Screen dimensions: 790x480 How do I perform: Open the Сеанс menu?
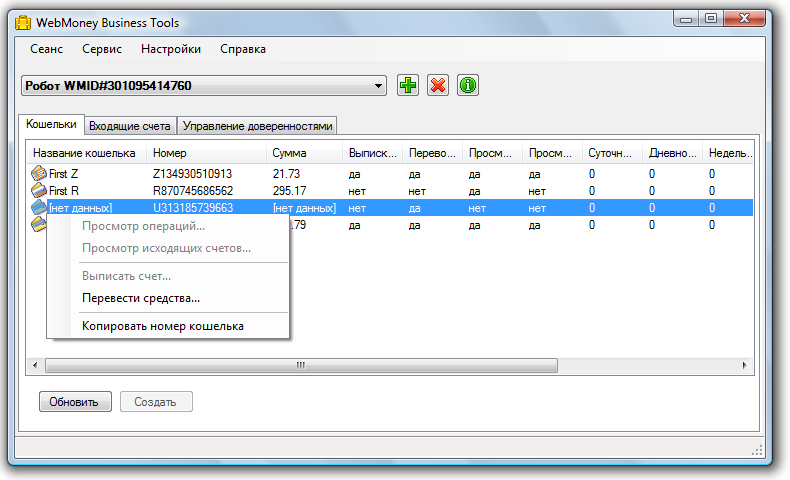(x=48, y=49)
